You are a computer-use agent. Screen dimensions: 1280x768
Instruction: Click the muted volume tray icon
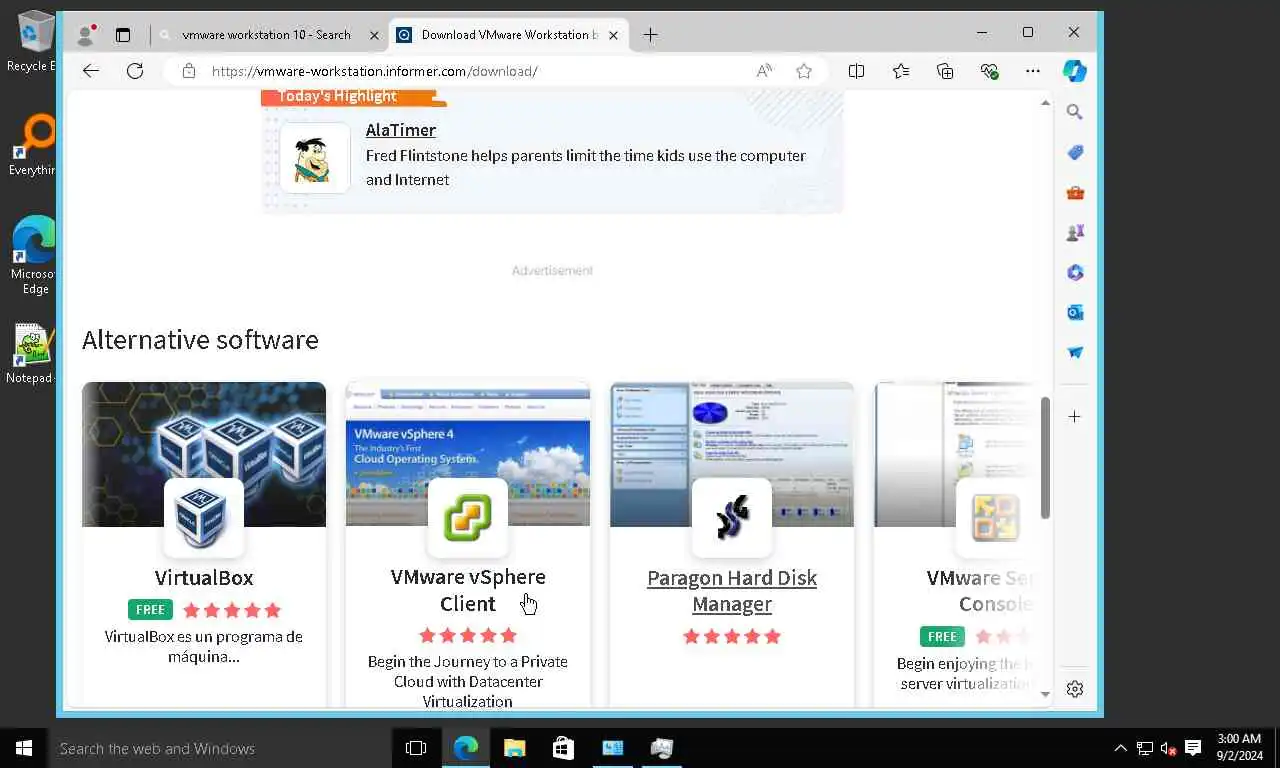coord(1168,748)
